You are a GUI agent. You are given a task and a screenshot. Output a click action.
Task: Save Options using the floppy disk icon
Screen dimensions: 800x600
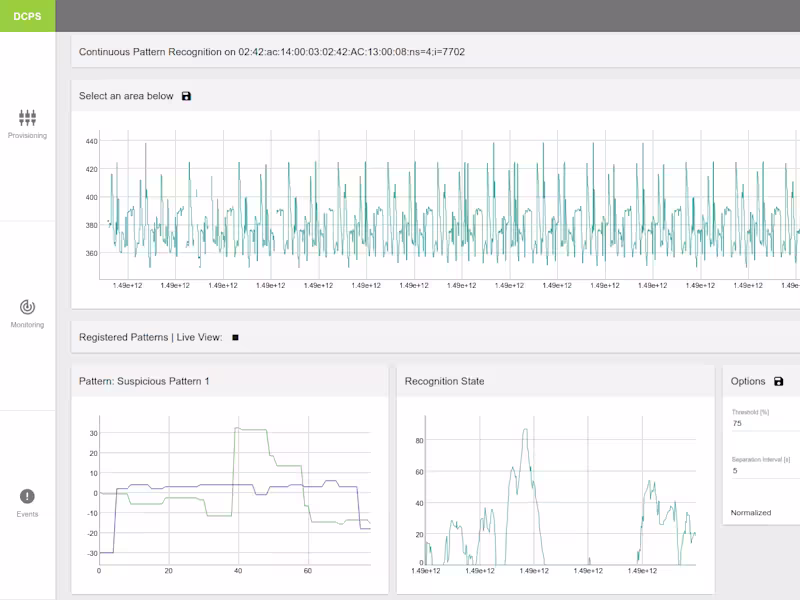click(x=779, y=382)
